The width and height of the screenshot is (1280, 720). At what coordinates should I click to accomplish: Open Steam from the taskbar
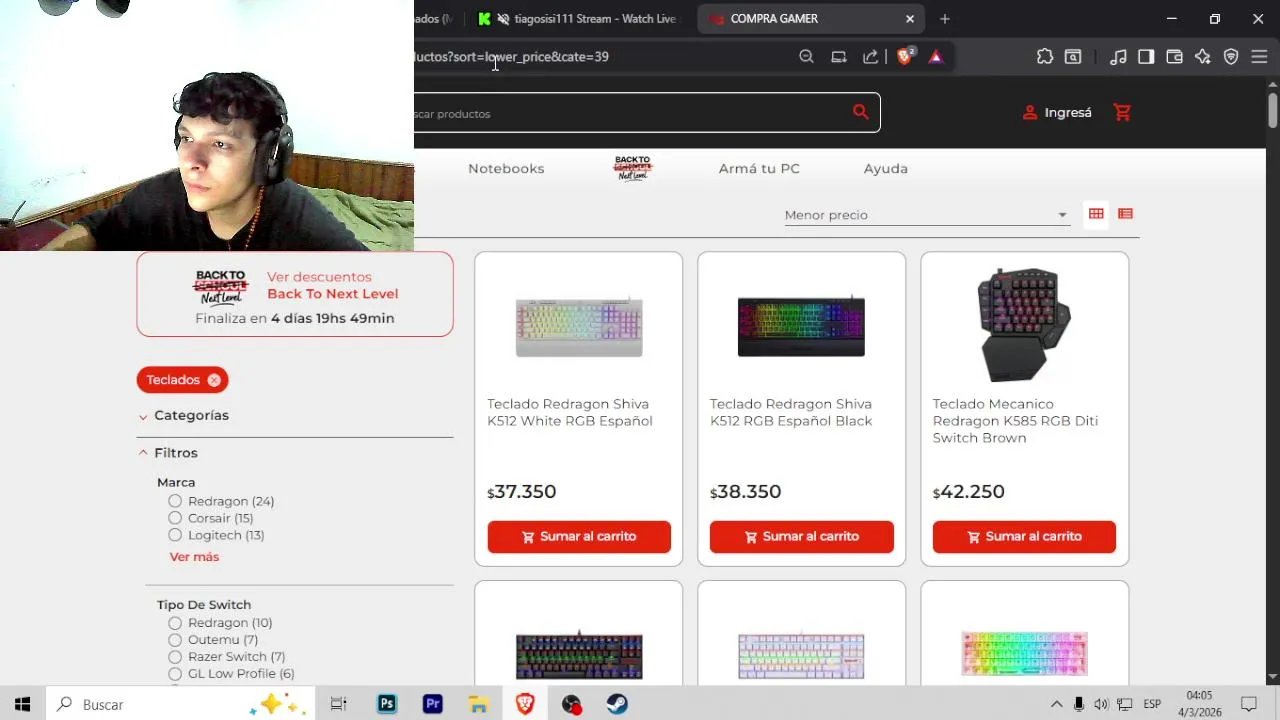(x=617, y=704)
